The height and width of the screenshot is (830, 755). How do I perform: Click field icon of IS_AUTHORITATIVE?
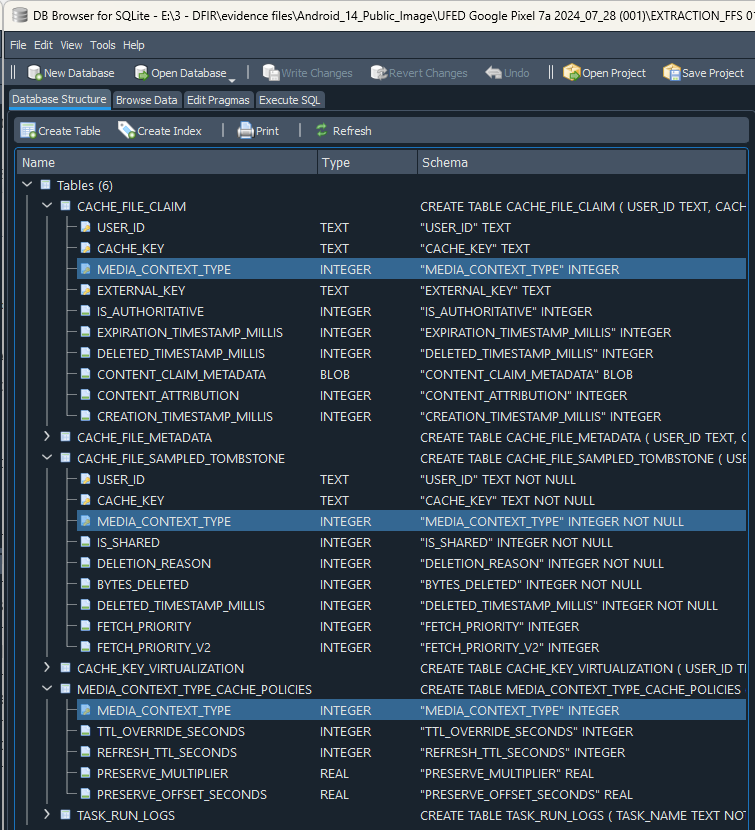[85, 311]
